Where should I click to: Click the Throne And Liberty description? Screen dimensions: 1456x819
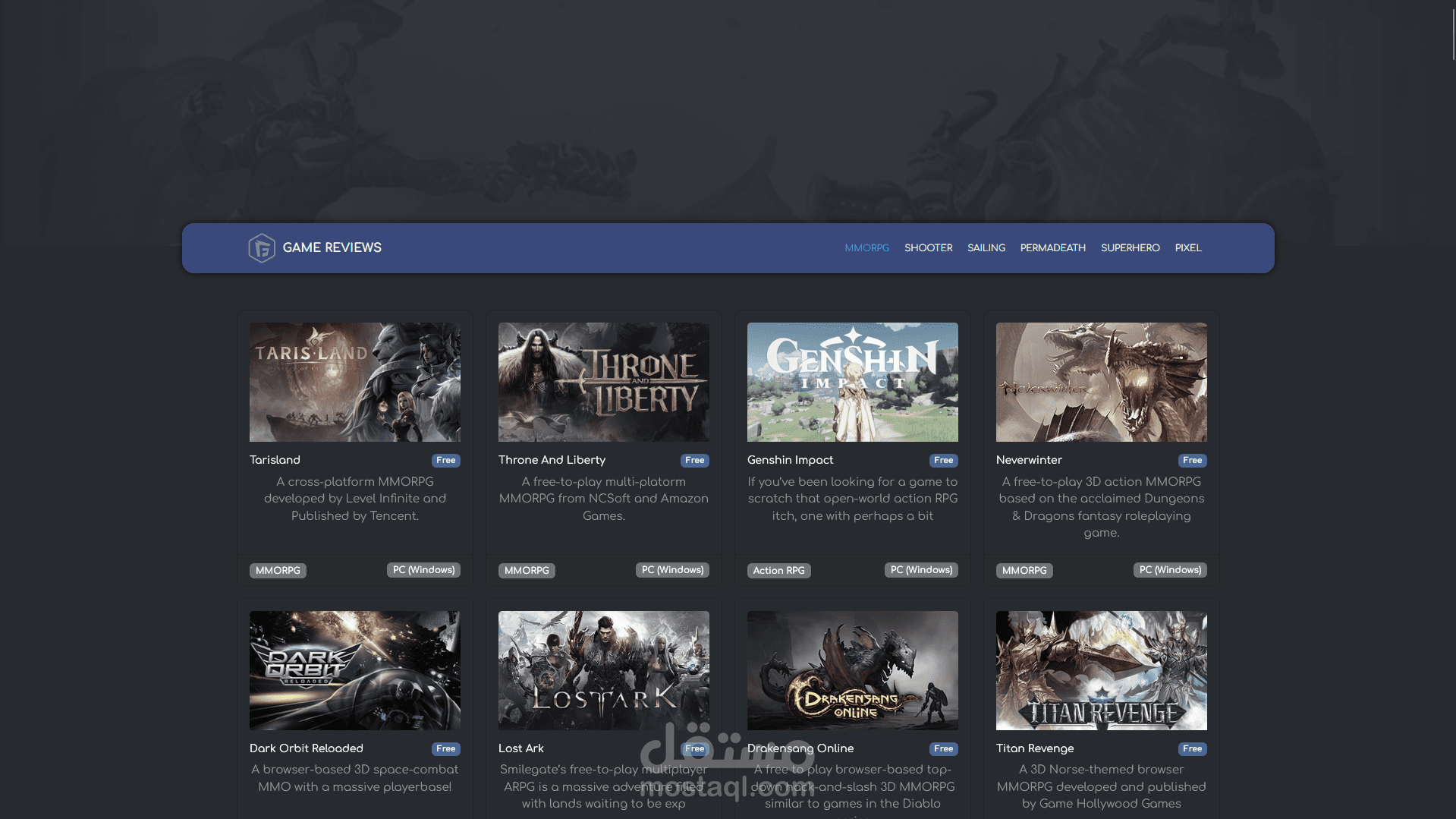(x=604, y=499)
